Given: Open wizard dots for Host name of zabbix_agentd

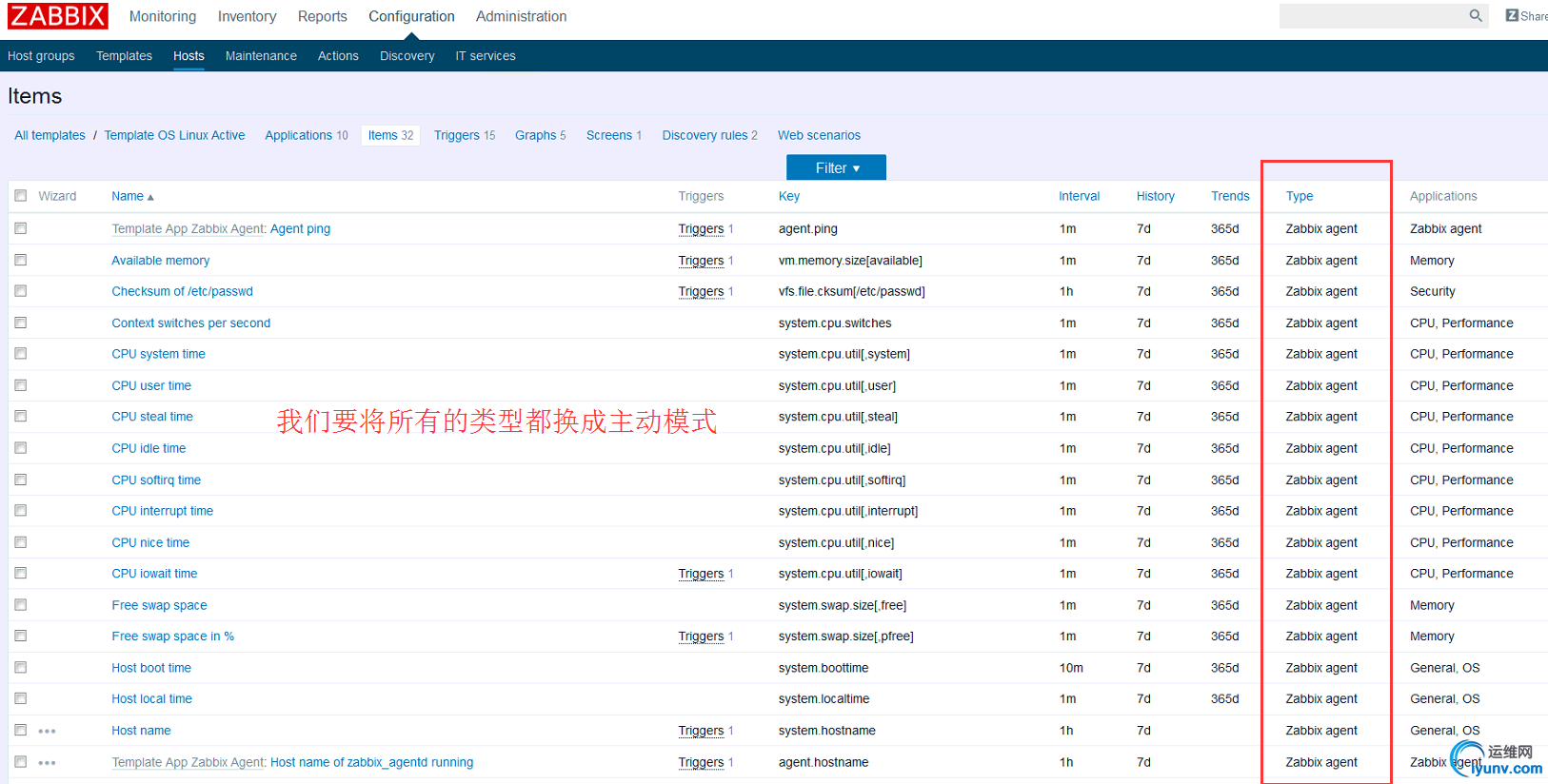Looking at the screenshot, I should pyautogui.click(x=47, y=762).
